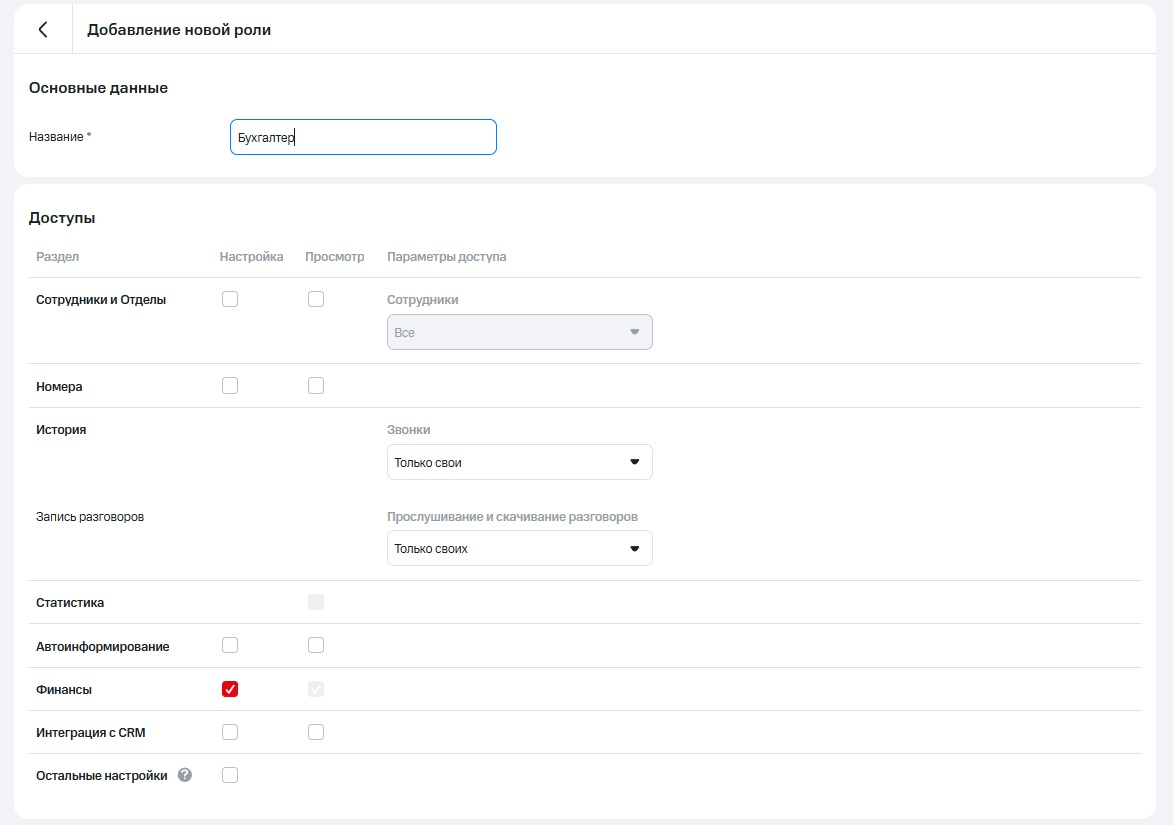Click the Добавление новой роли page title
Image resolution: width=1173 pixels, height=825 pixels.
tap(179, 30)
